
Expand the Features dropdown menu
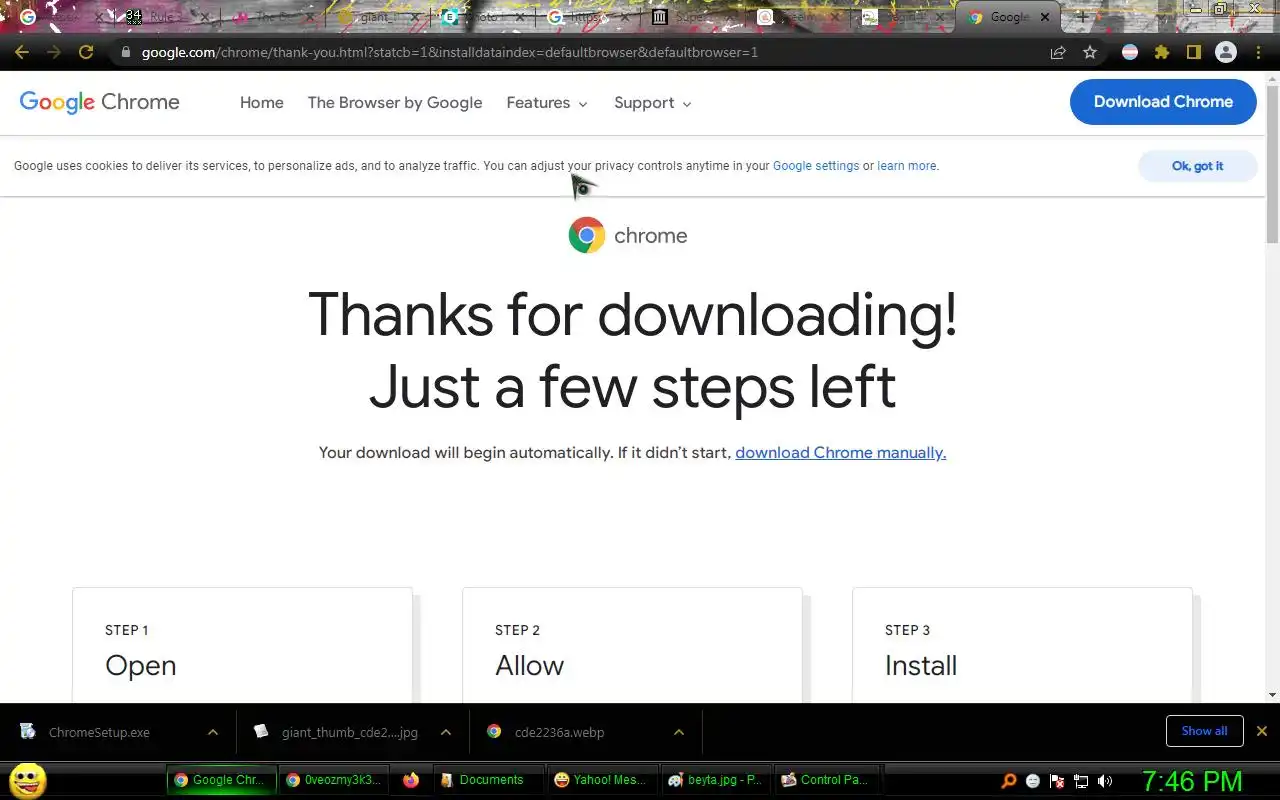tap(547, 103)
